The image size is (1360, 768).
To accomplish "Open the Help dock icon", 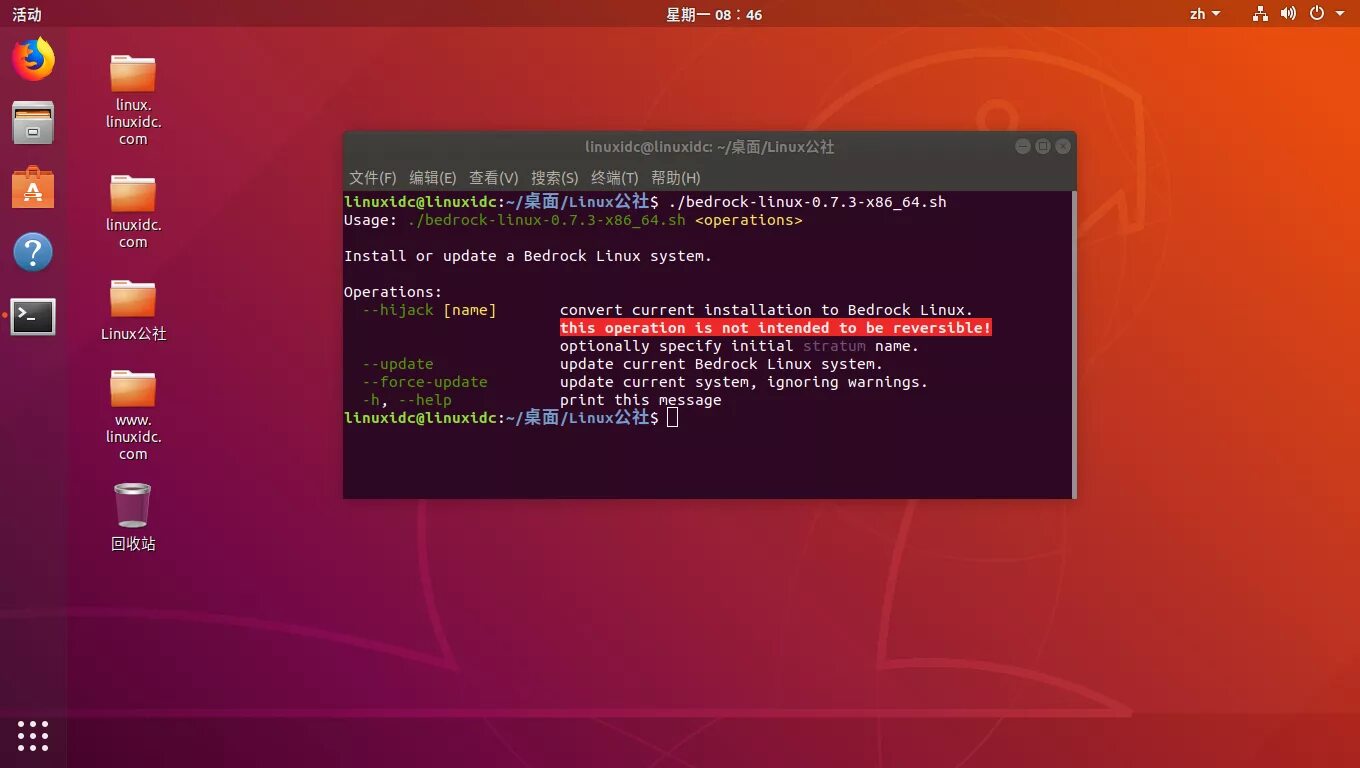I will click(33, 252).
